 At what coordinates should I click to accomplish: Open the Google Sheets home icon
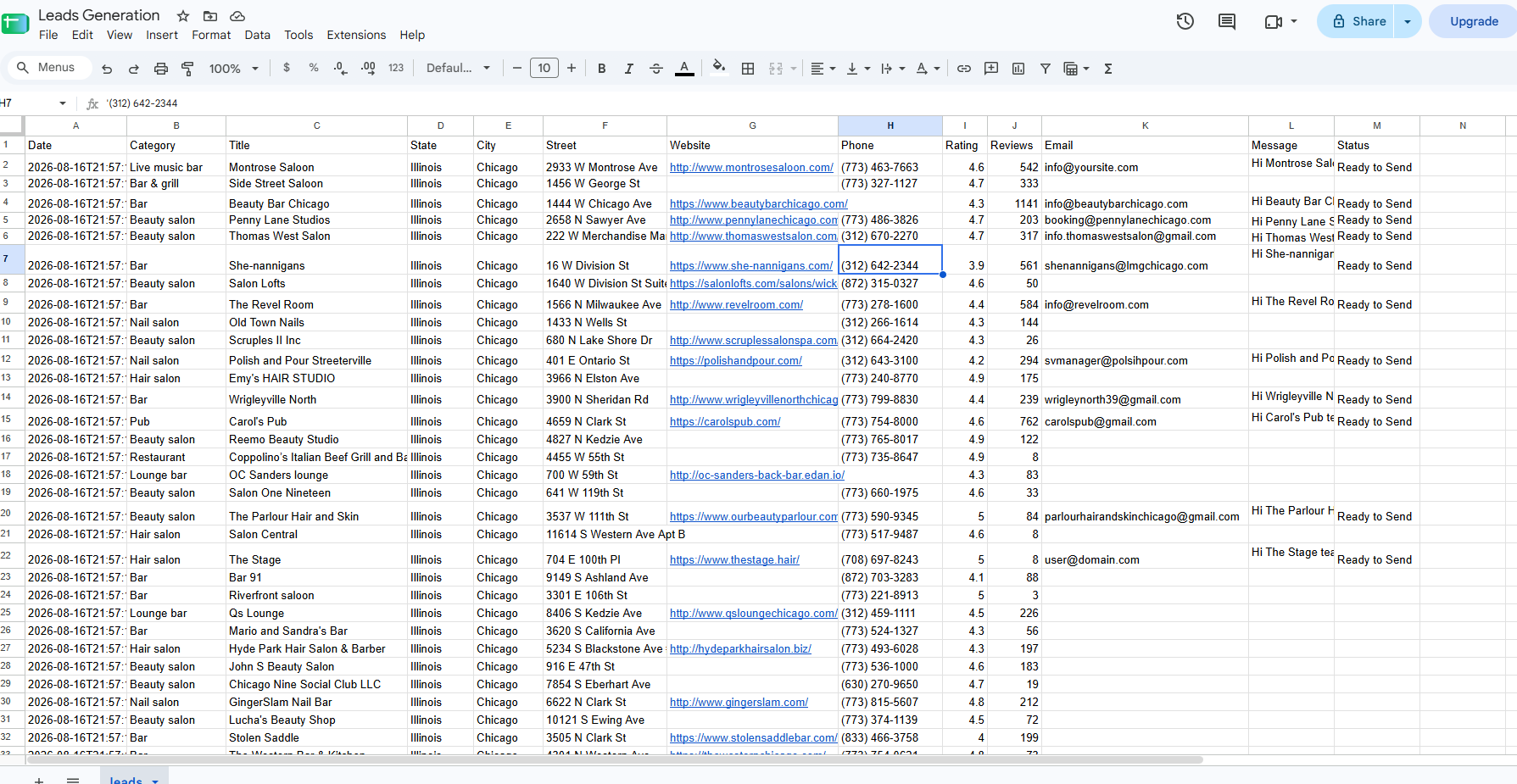[14, 23]
